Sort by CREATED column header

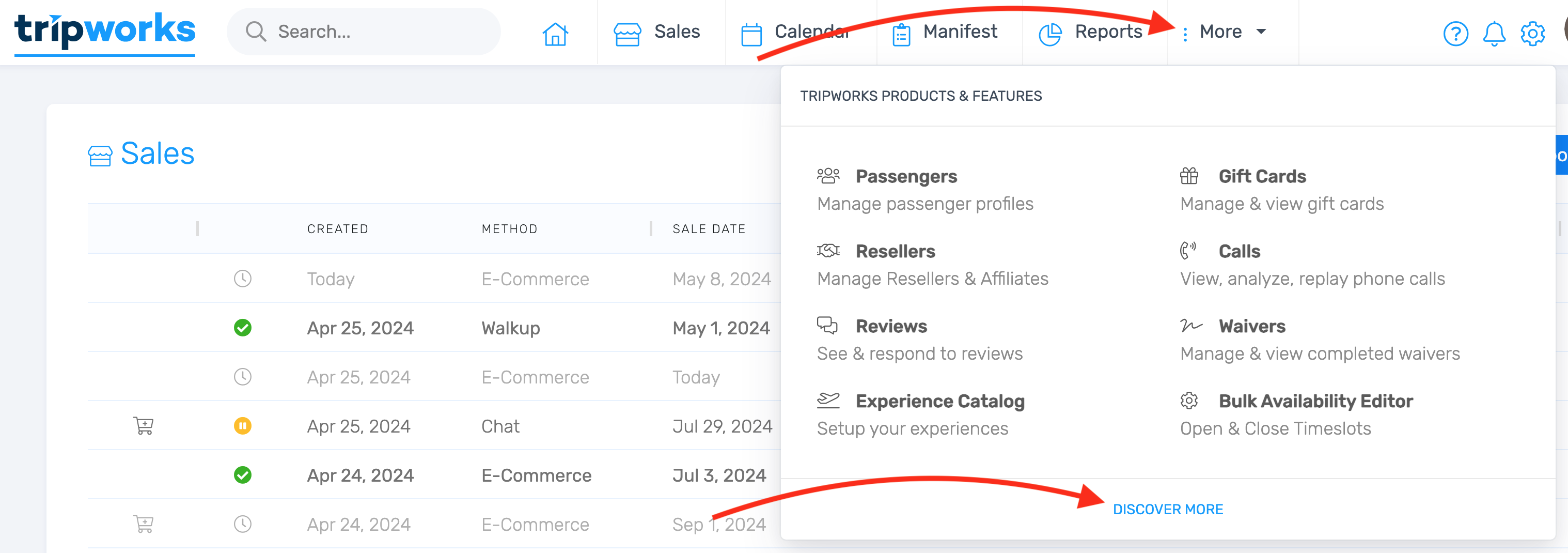(x=337, y=229)
